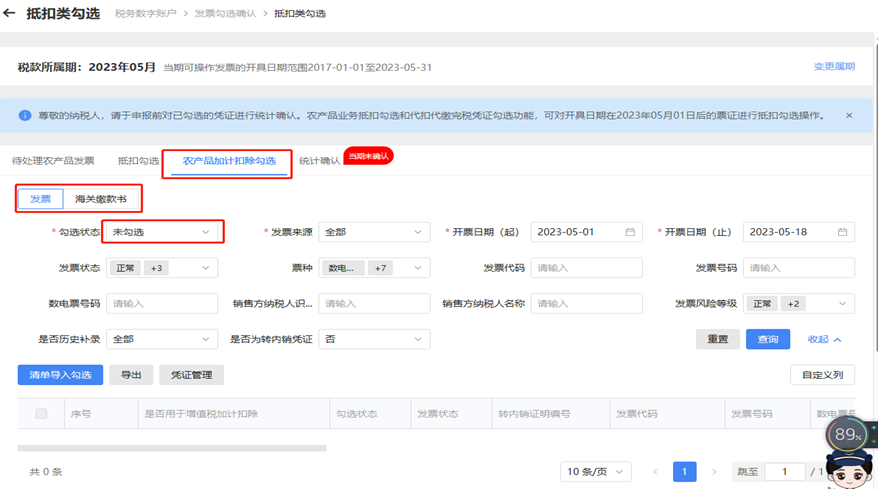Image resolution: width=878 pixels, height=489 pixels.
Task: Click the back arrow beside 抵扣类勾选
Action: click(9, 13)
